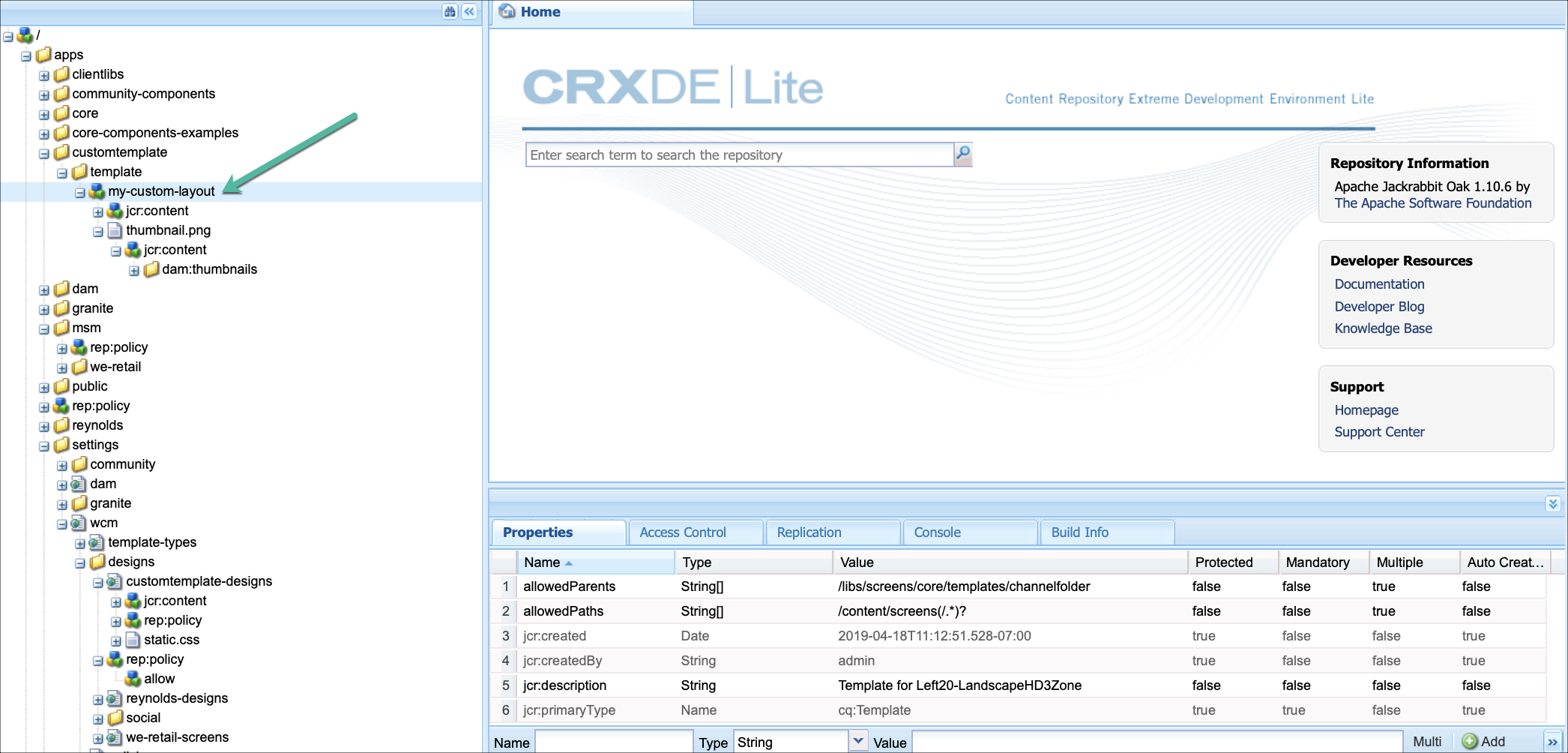Click the static.css file icon
This screenshot has width=1568, height=753.
tap(133, 640)
